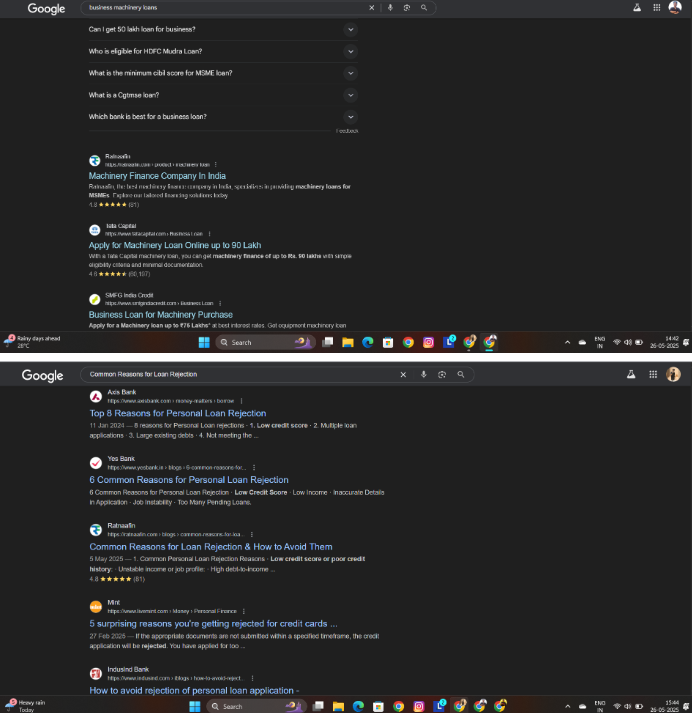Expand 'What is the minimum cibil score for MSME loan?'

pos(351,73)
